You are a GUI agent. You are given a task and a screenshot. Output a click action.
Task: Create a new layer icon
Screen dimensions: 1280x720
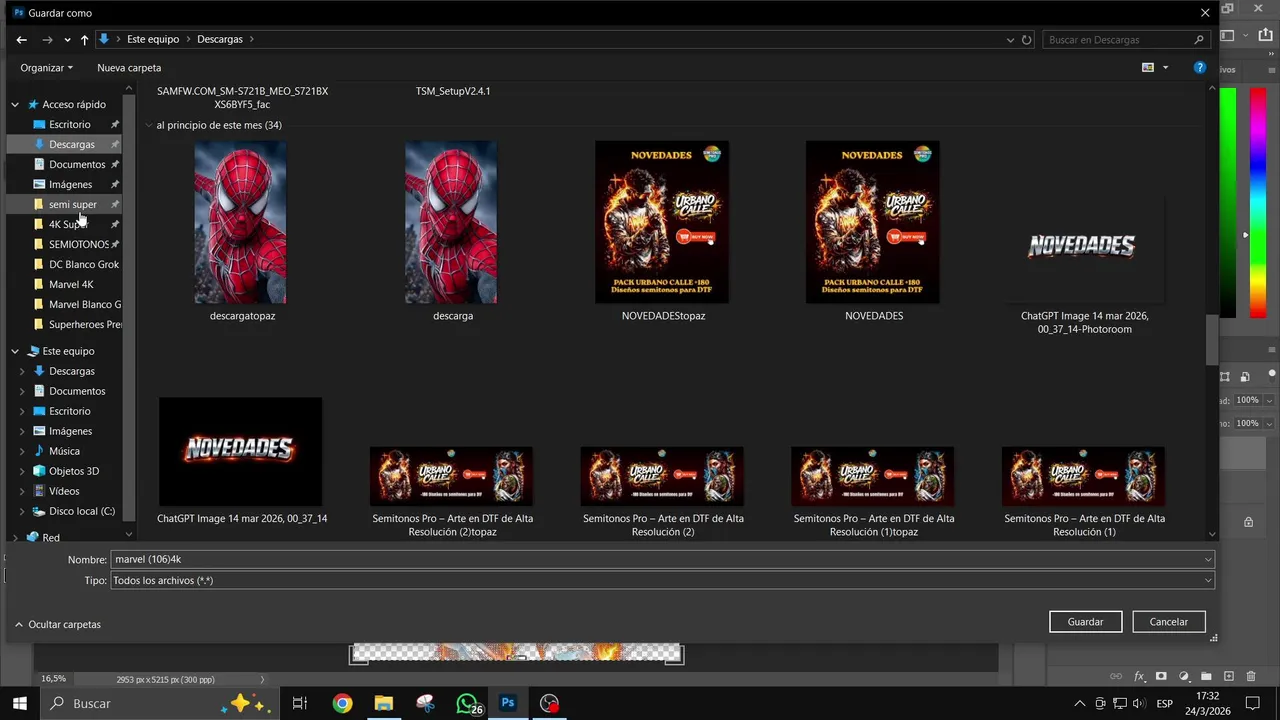click(1229, 677)
